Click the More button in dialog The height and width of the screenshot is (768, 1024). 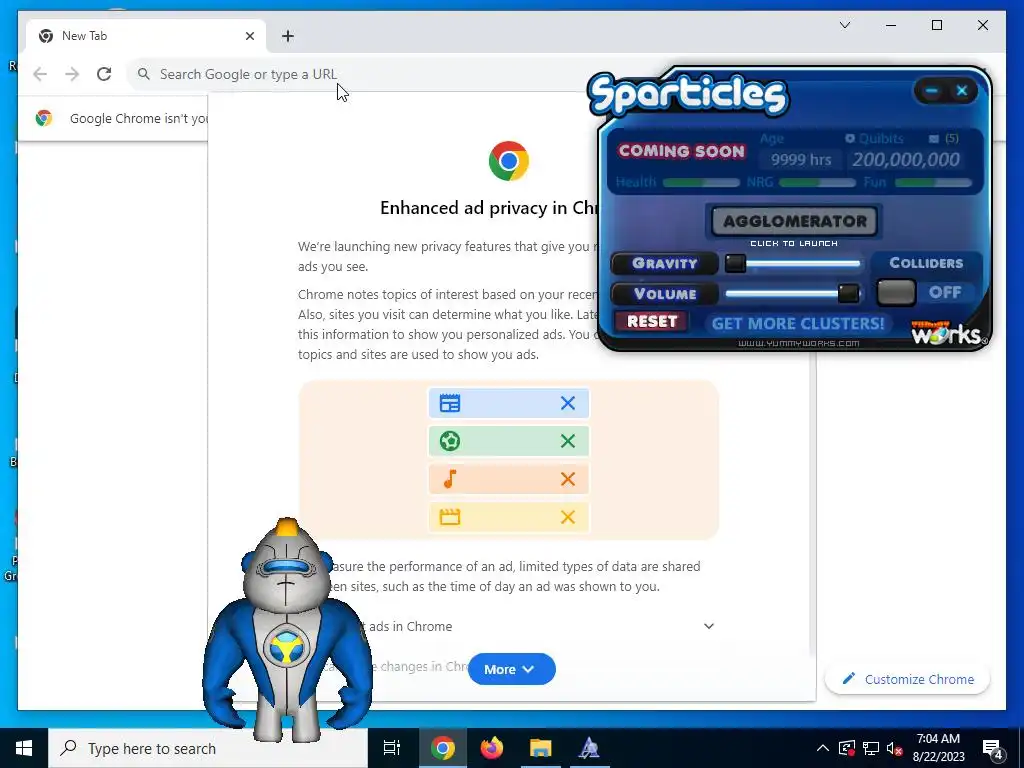click(511, 669)
